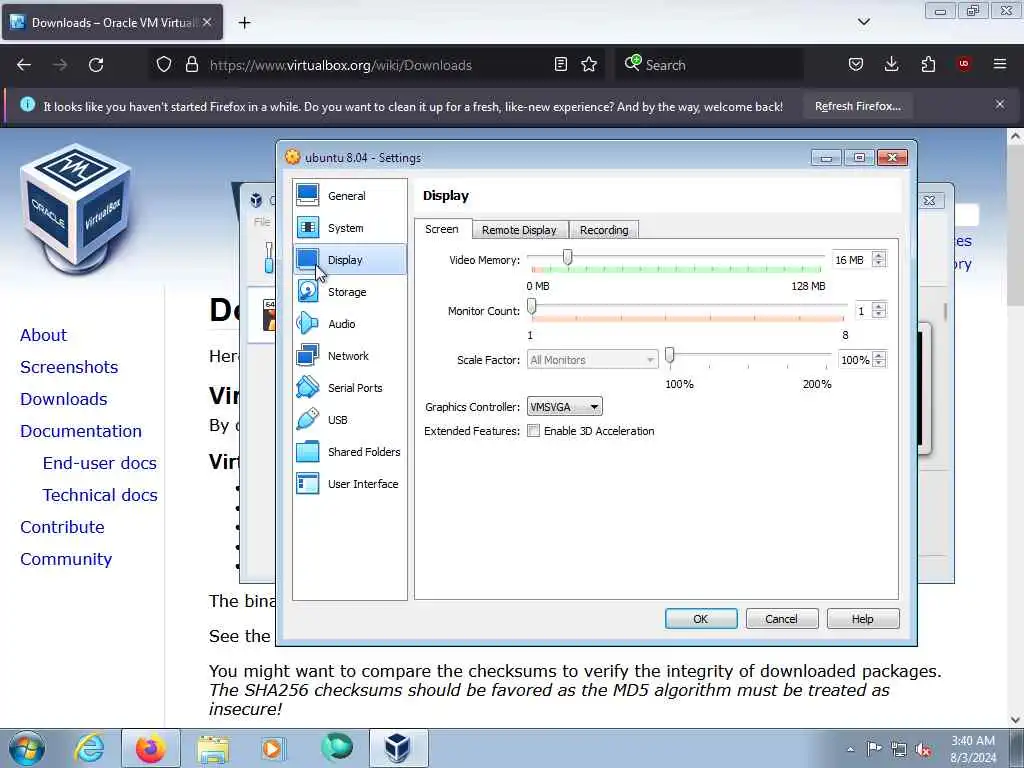Open VirtualBox taskbar icon

point(398,748)
